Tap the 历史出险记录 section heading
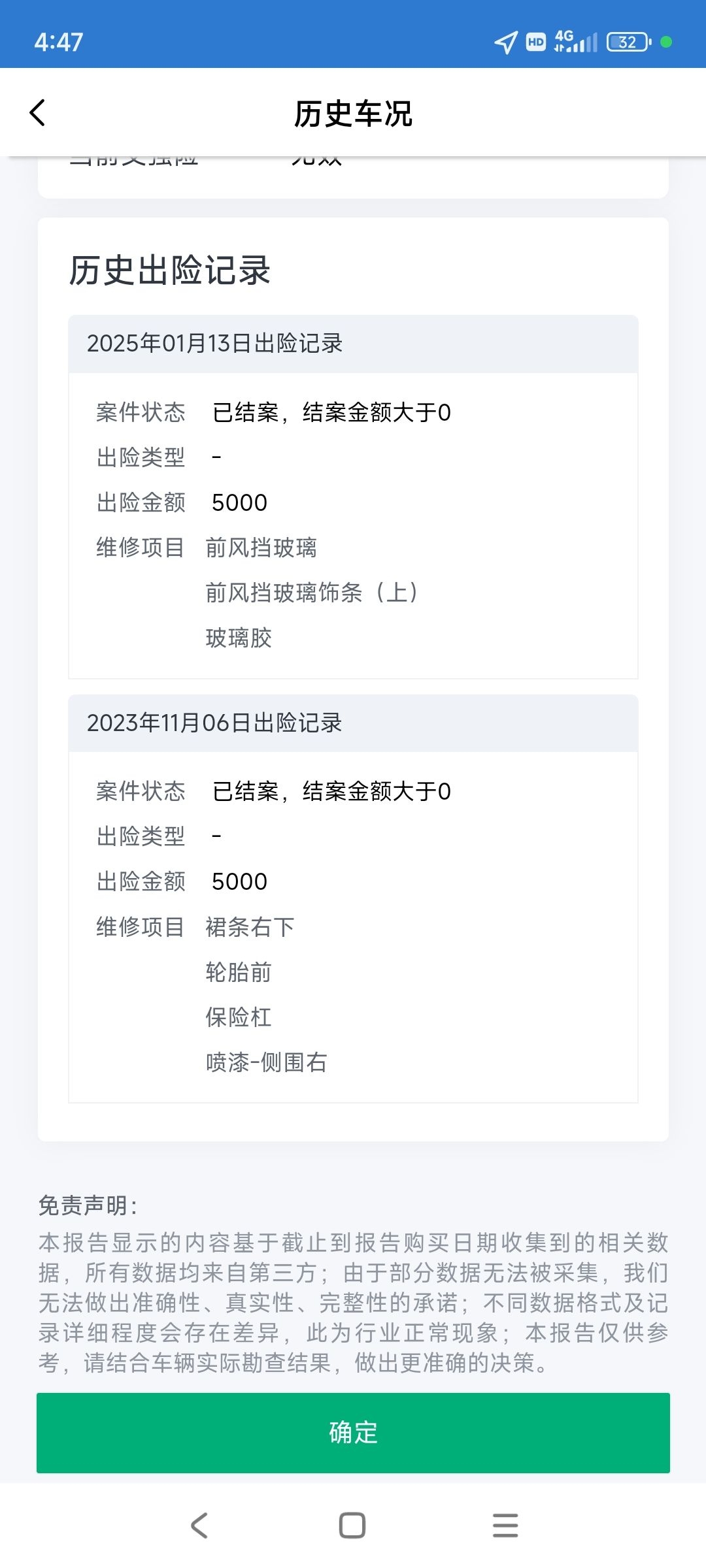Image resolution: width=706 pixels, height=1568 pixels. point(170,270)
